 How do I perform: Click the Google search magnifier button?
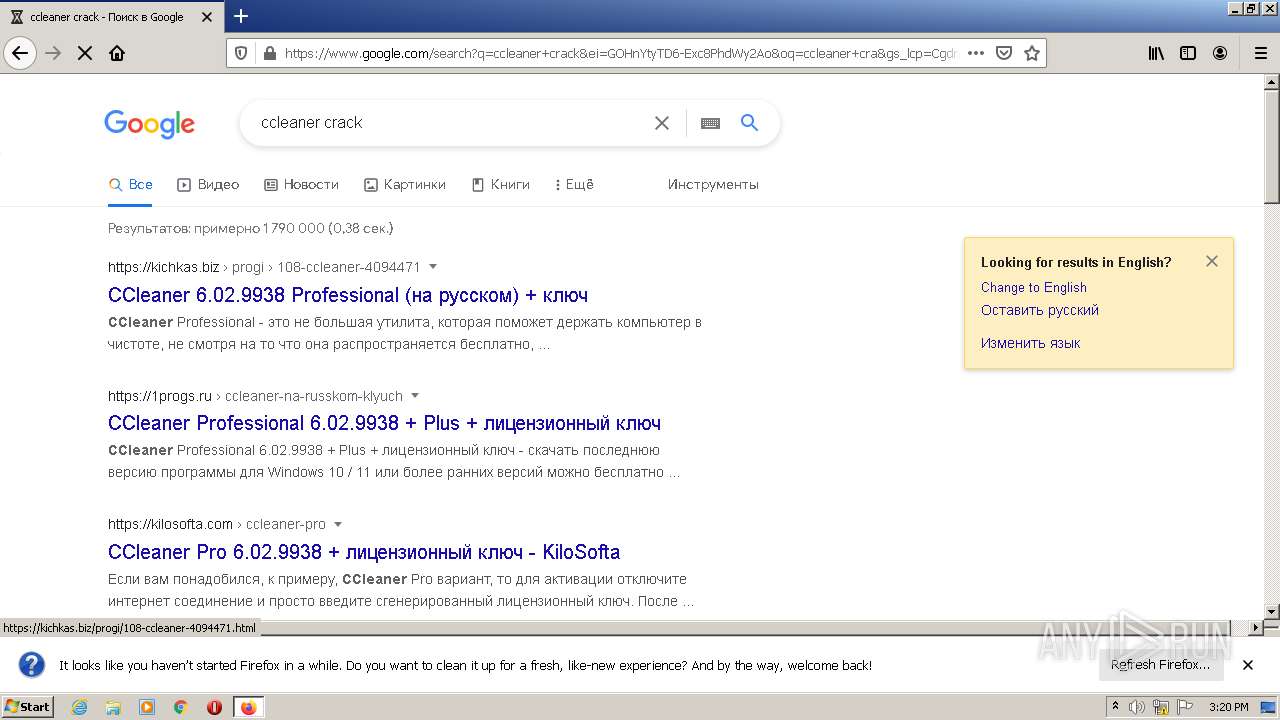[x=749, y=123]
